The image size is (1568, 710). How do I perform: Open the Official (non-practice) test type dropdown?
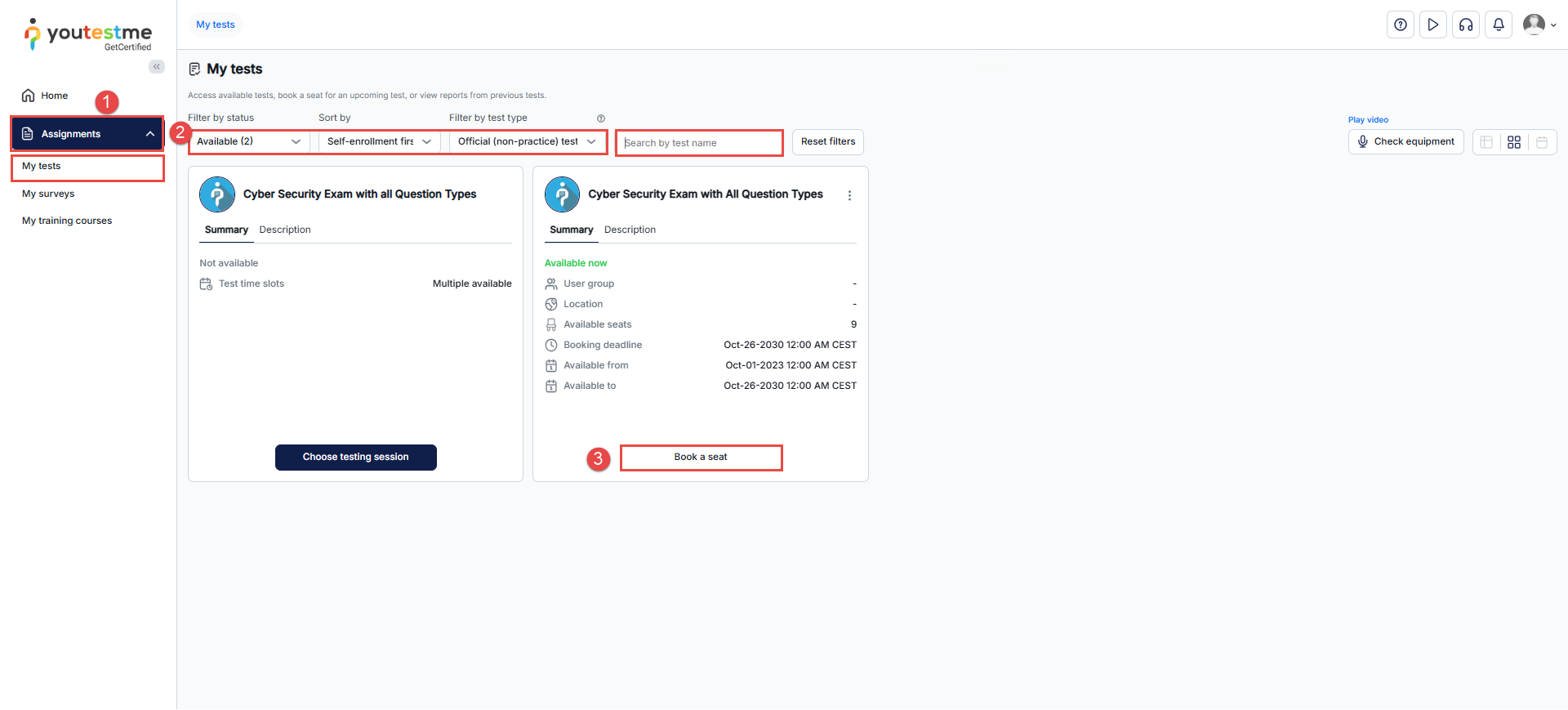[527, 141]
